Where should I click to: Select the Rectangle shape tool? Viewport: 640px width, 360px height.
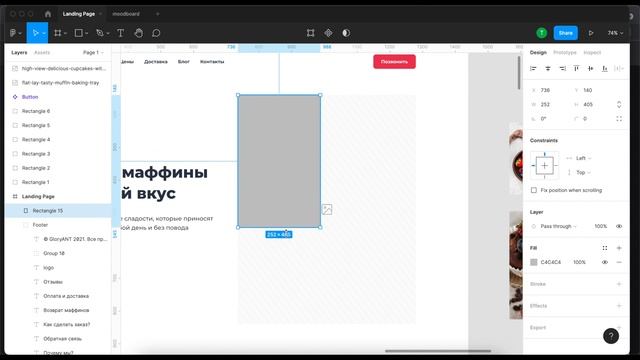click(78, 33)
